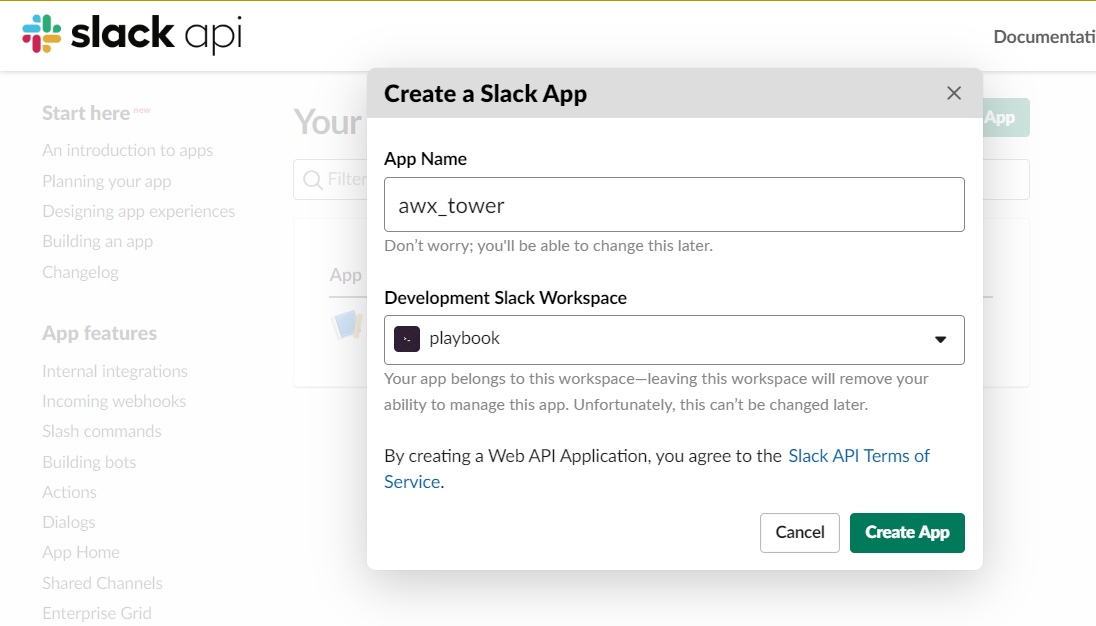This screenshot has width=1096, height=626.
Task: Open the Dialogs page
Action: coord(68,522)
